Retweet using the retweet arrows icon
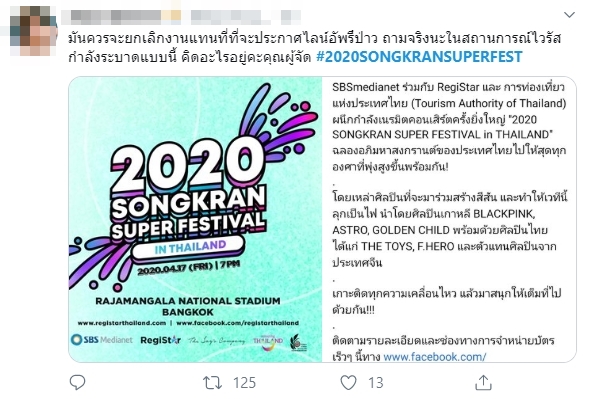This screenshot has width=591, height=399. point(213,383)
